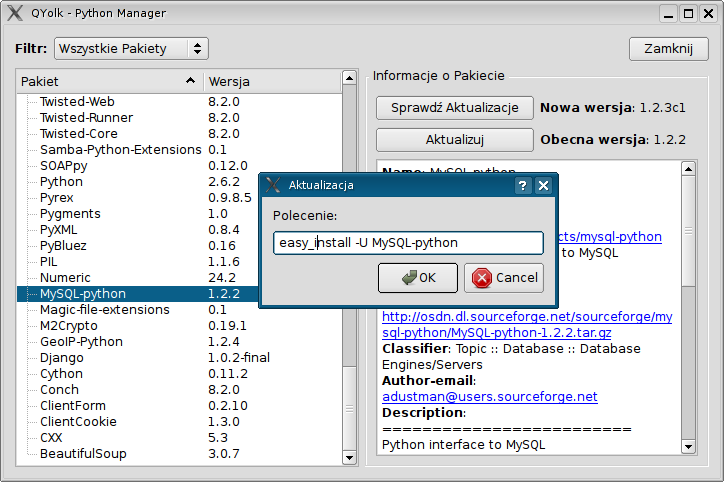The width and height of the screenshot is (724, 482).
Task: Click the Zamknij button
Action: [x=668, y=49]
